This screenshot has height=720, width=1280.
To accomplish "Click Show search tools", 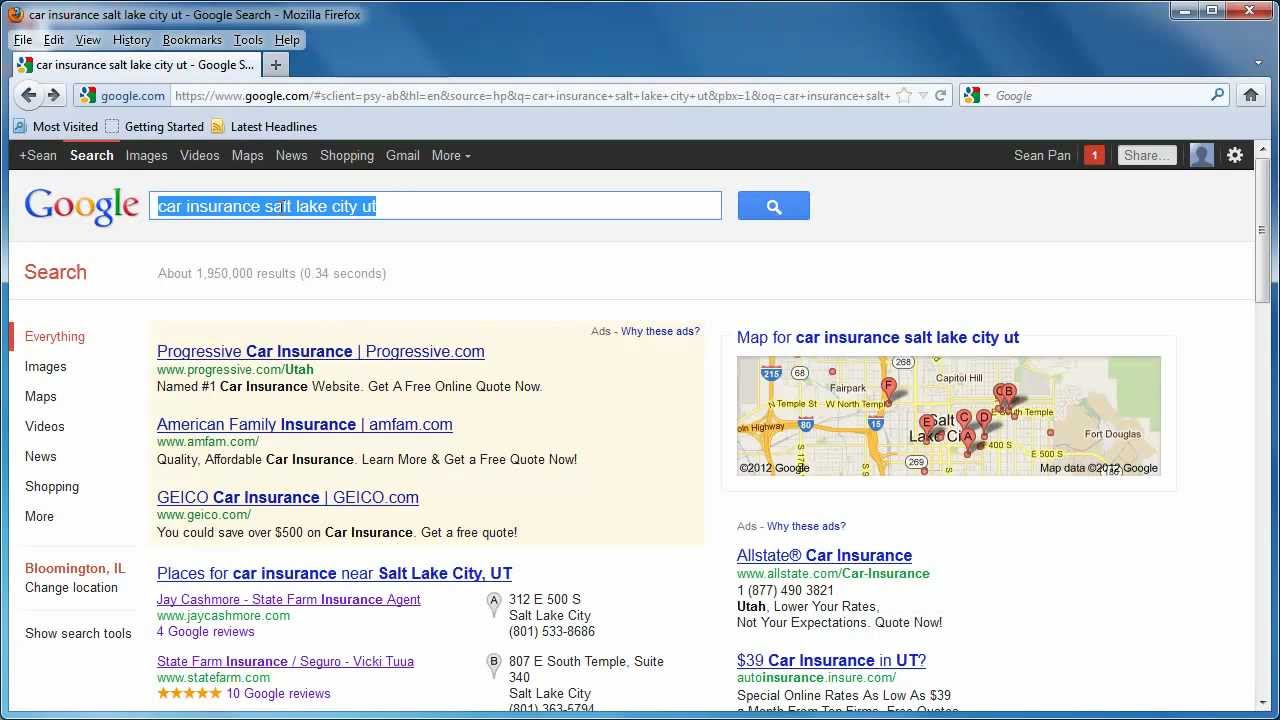I will [x=78, y=633].
